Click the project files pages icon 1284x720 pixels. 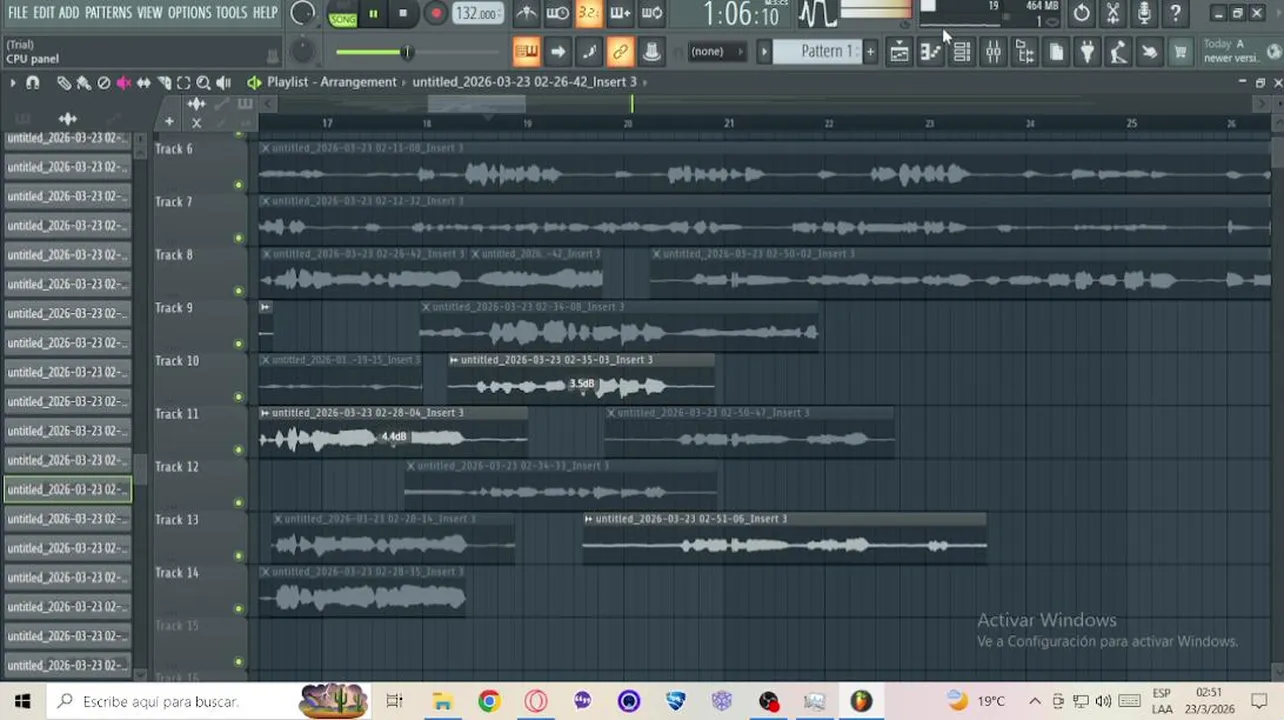tap(1056, 52)
